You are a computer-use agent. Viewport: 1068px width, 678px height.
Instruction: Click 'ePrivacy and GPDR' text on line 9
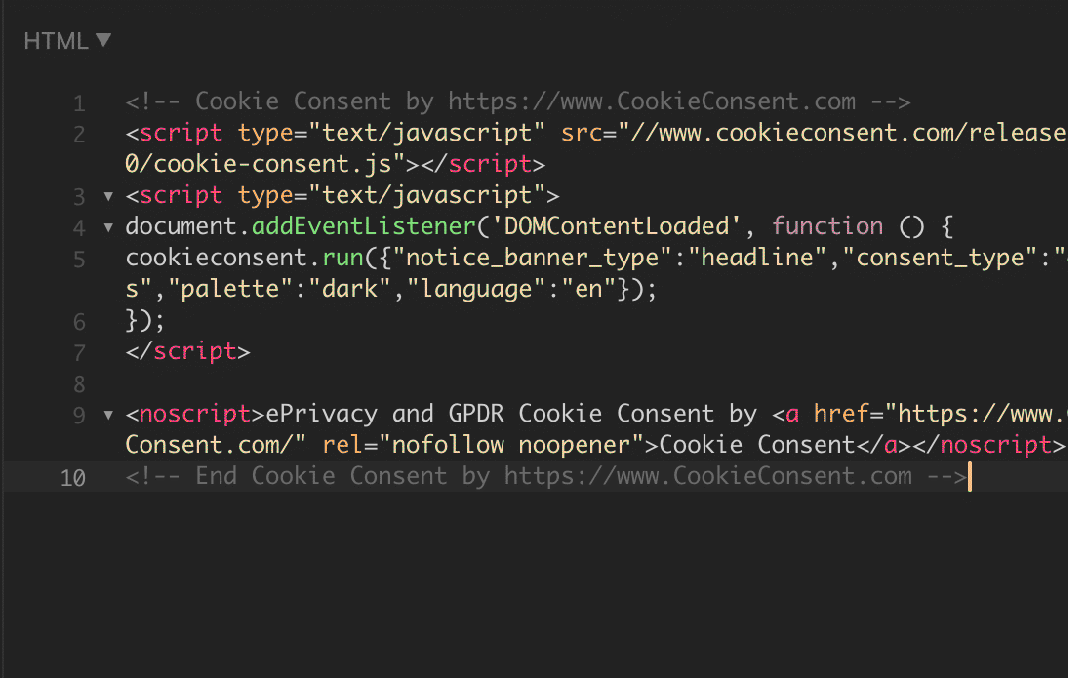click(x=385, y=414)
